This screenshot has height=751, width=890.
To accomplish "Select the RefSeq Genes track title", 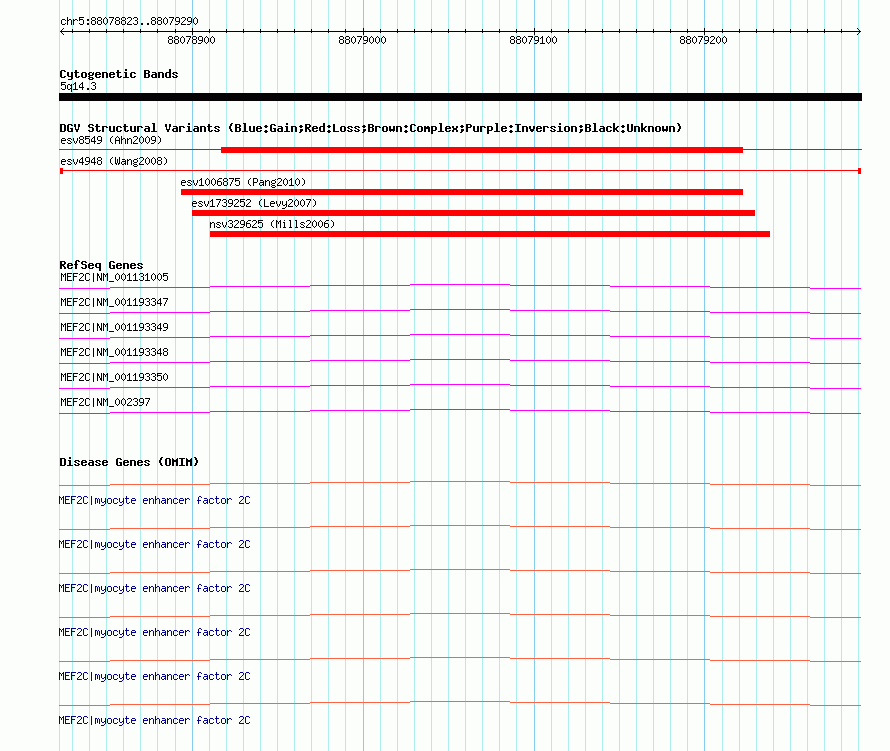I will (x=101, y=265).
